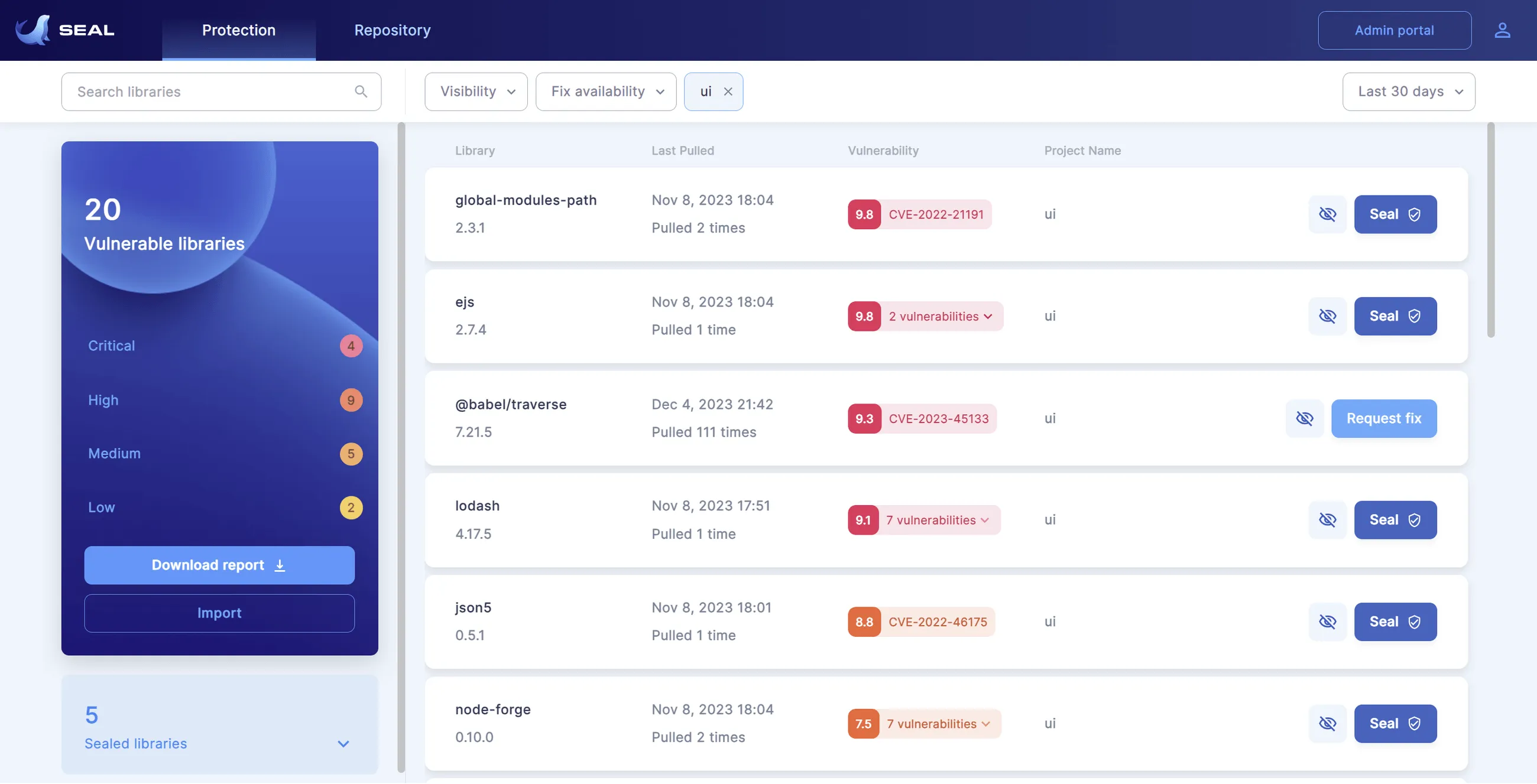Click the 9.8 severity badge for global-modules-path
The image size is (1537, 784).
[864, 214]
